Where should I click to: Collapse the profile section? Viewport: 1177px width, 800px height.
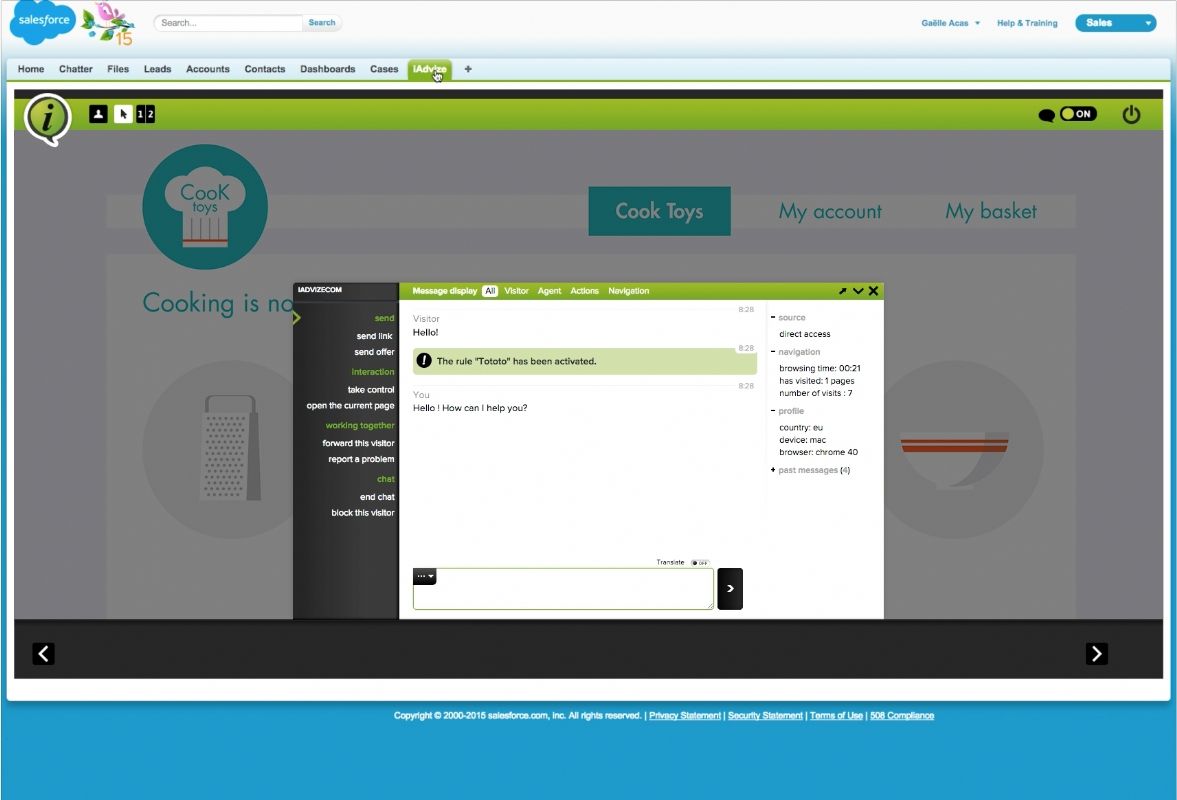pyautogui.click(x=772, y=411)
